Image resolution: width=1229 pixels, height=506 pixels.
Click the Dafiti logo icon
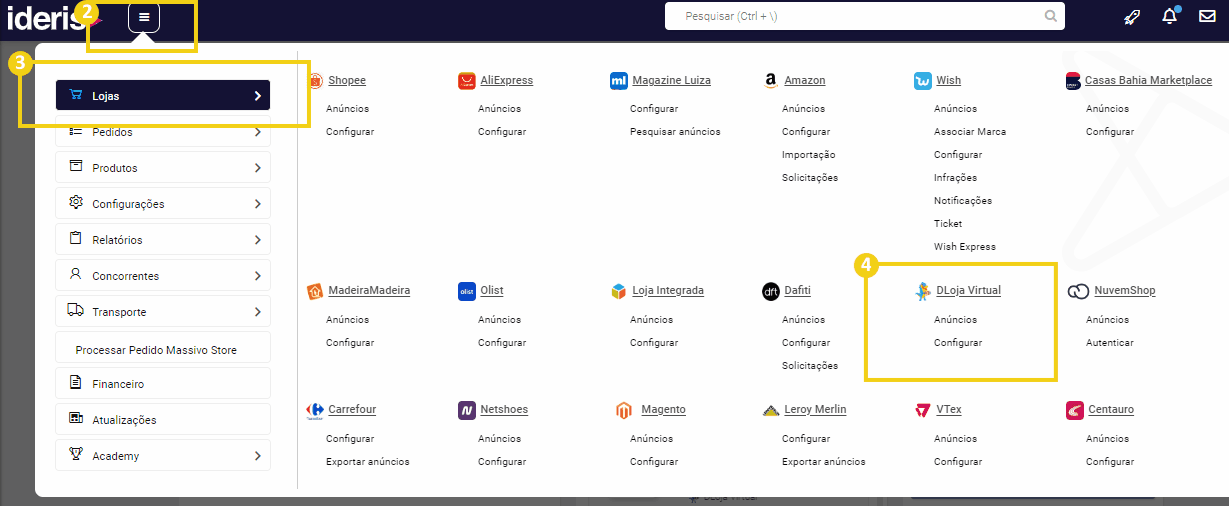tap(770, 291)
